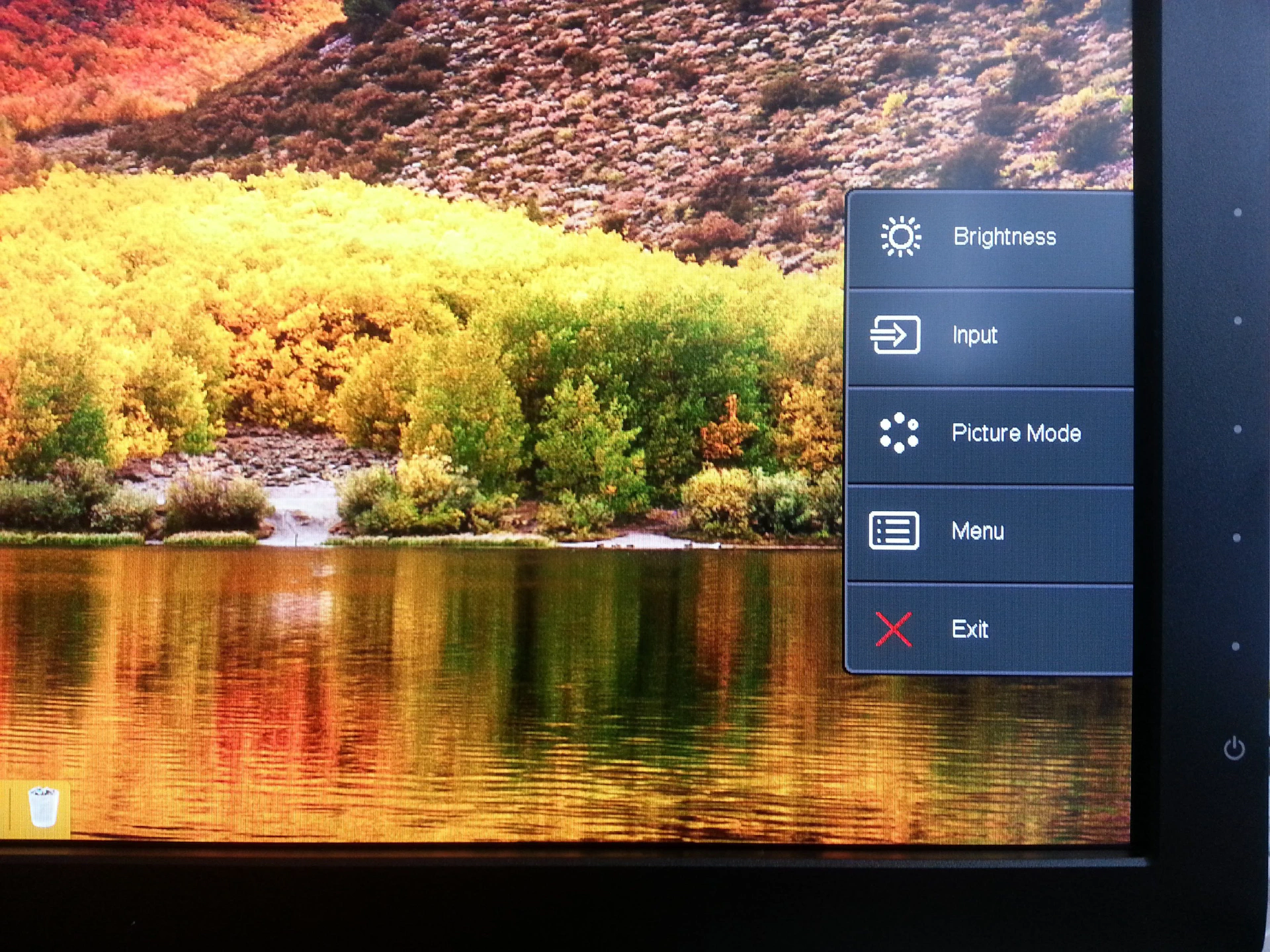Choose the Picture Mode label

point(1016,433)
